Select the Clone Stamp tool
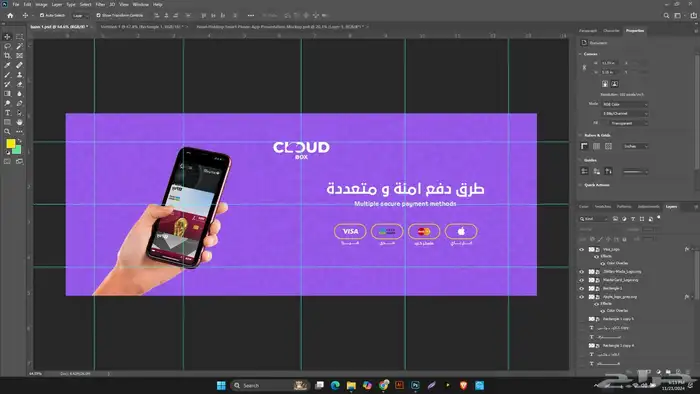 click(19, 75)
